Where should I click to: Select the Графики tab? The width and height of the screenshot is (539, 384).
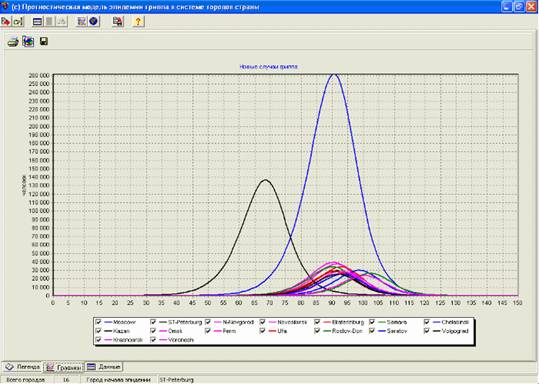pos(64,367)
